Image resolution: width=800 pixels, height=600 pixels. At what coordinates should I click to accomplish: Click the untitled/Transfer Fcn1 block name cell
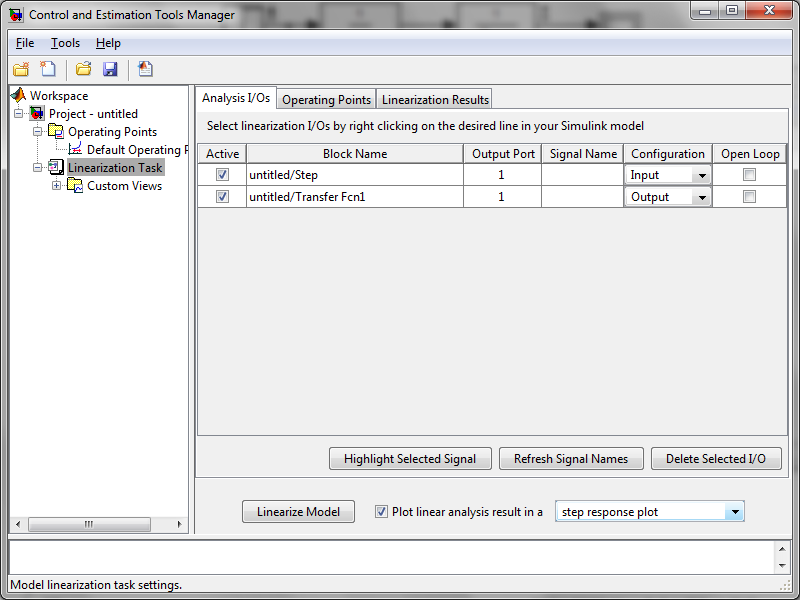(x=355, y=196)
